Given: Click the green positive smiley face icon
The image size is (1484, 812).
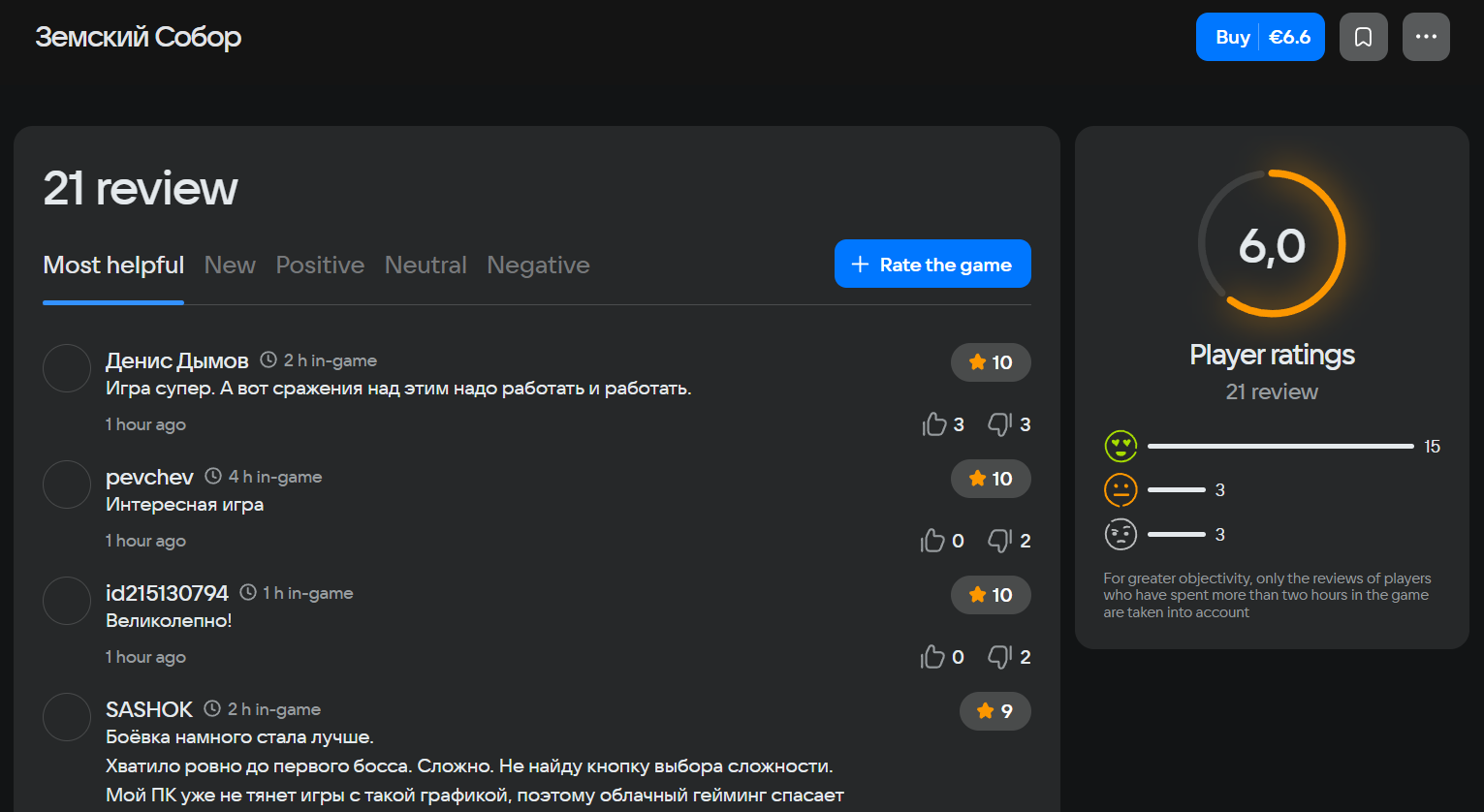Looking at the screenshot, I should pyautogui.click(x=1121, y=446).
